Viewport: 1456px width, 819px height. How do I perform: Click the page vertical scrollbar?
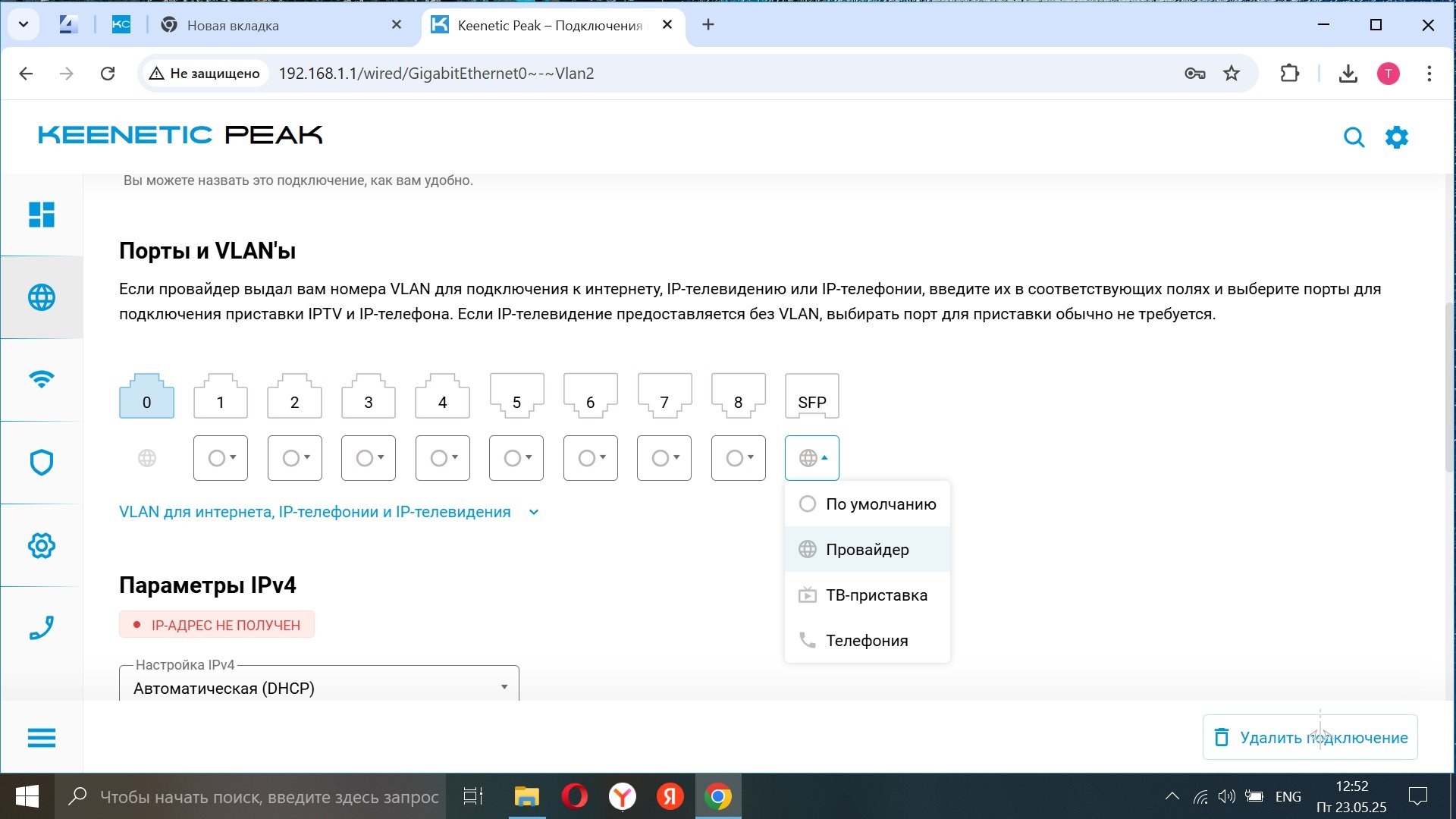(x=1450, y=387)
